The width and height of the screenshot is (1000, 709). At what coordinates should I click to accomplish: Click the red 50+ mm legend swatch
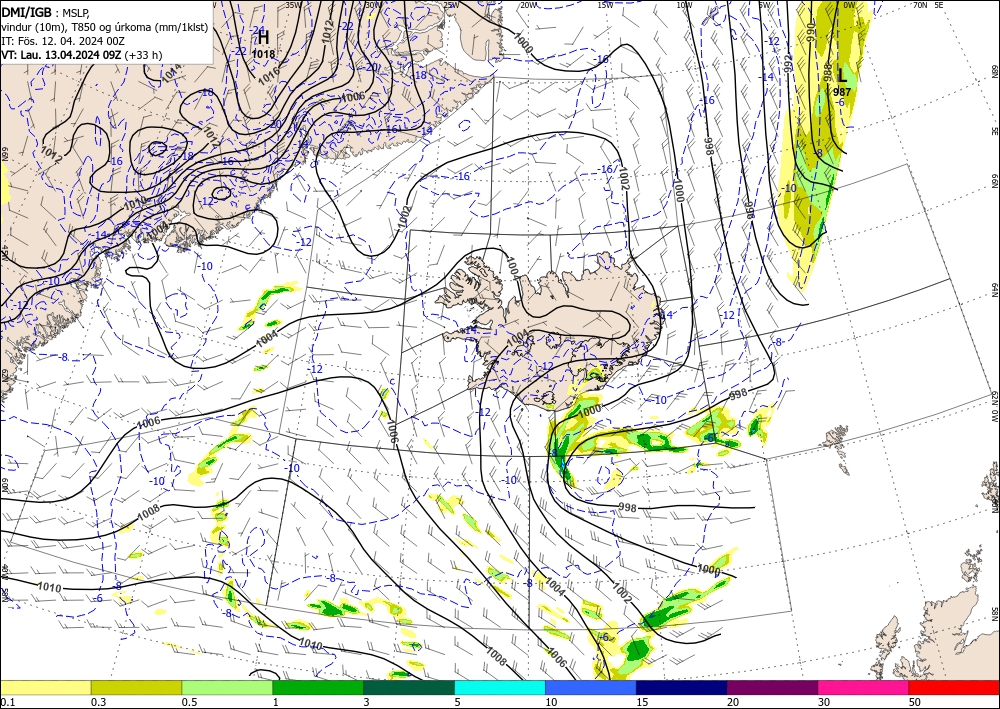954,687
